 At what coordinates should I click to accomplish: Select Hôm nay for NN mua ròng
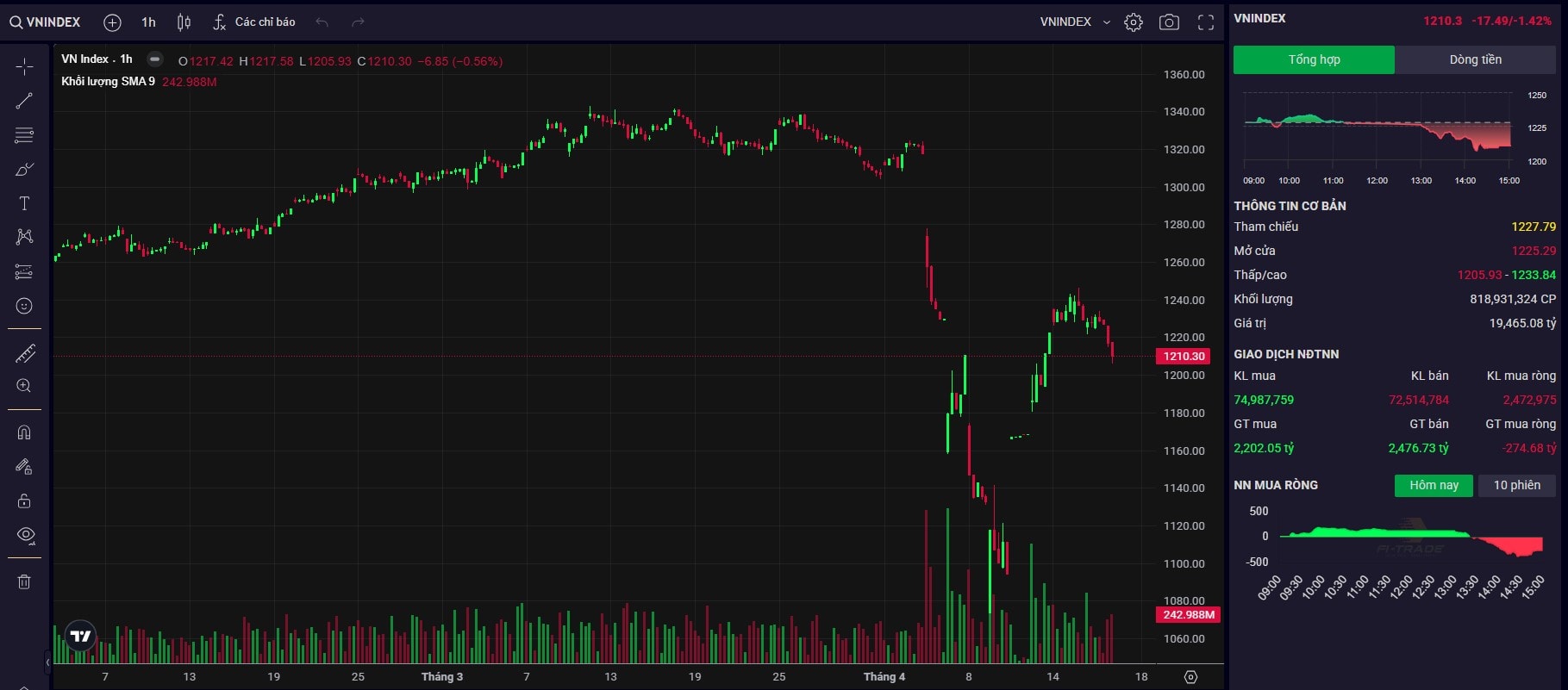point(1434,486)
